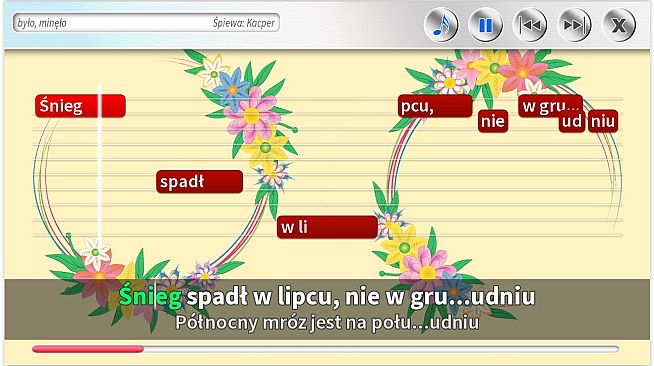This screenshot has width=654, height=366.
Task: Select the "nie" note block
Action: pyautogui.click(x=493, y=121)
